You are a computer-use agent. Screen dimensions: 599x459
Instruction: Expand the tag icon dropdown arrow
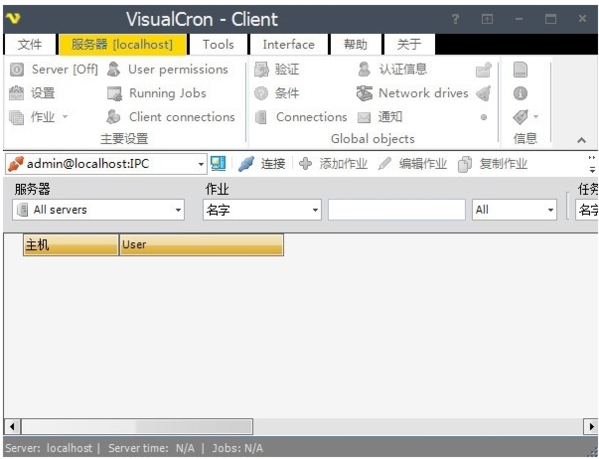536,116
